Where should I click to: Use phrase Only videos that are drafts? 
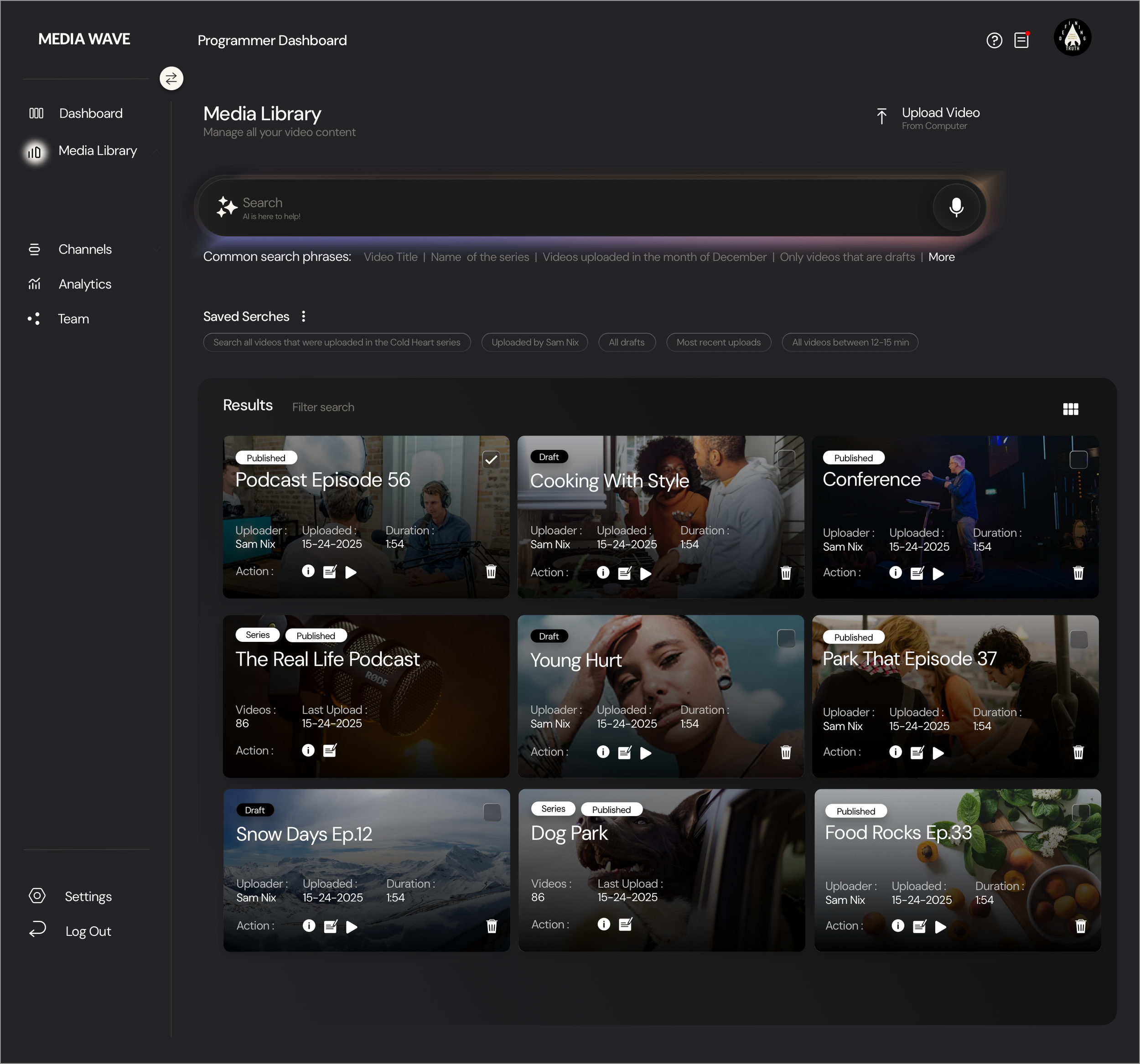tap(847, 257)
